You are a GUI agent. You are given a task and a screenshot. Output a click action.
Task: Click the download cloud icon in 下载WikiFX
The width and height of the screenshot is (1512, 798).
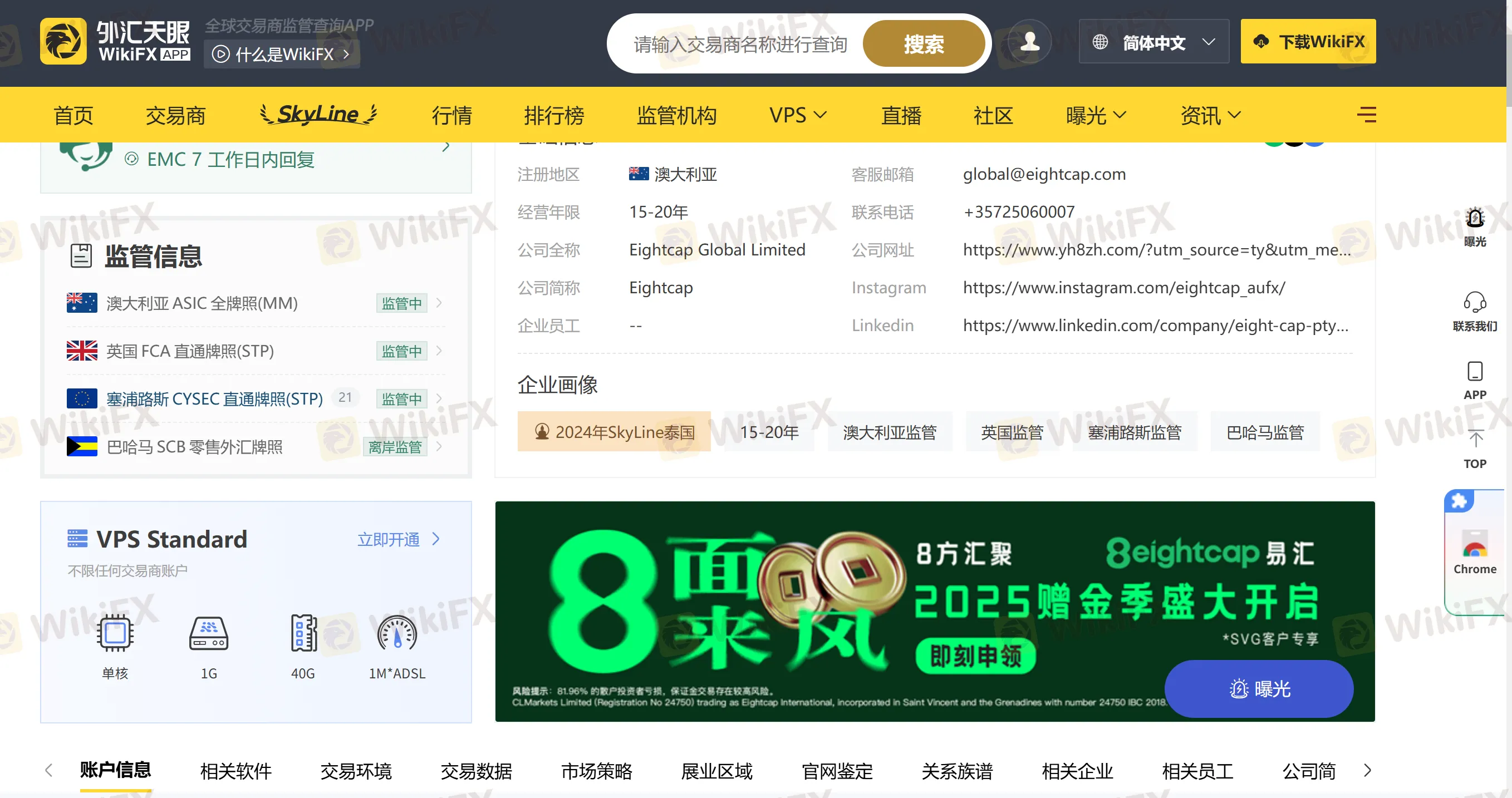point(1261,42)
